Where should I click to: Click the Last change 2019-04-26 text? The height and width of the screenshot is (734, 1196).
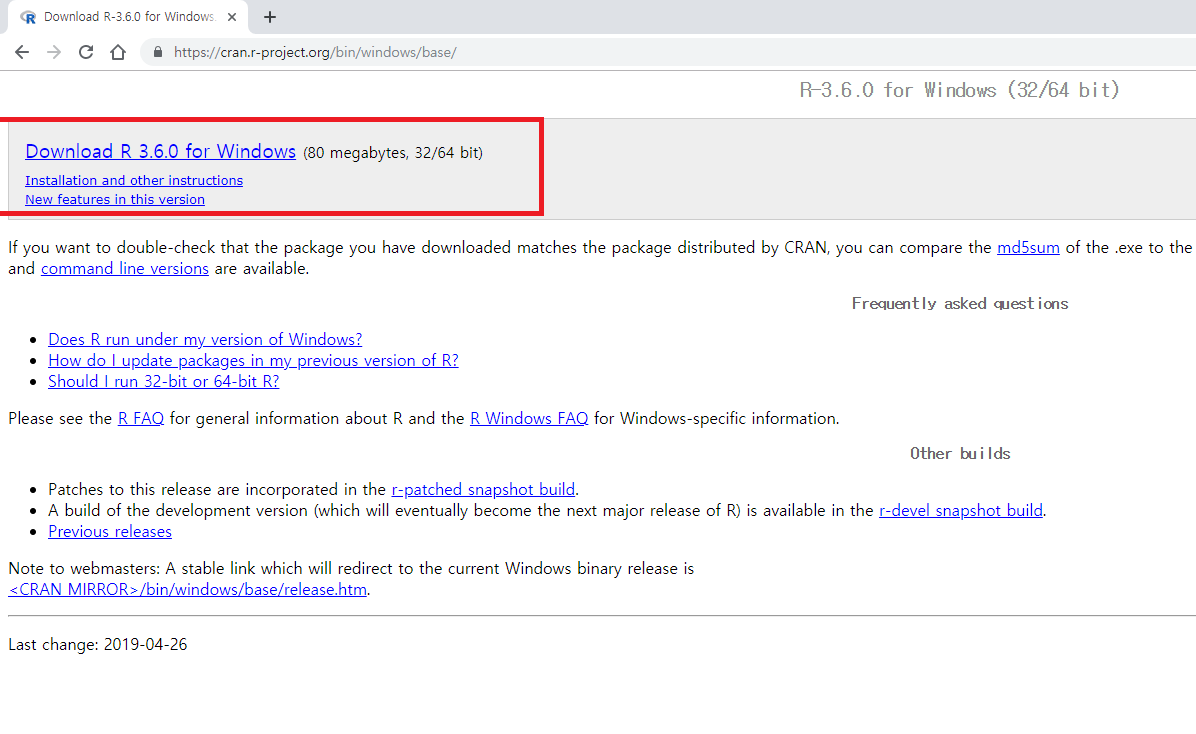click(x=98, y=644)
